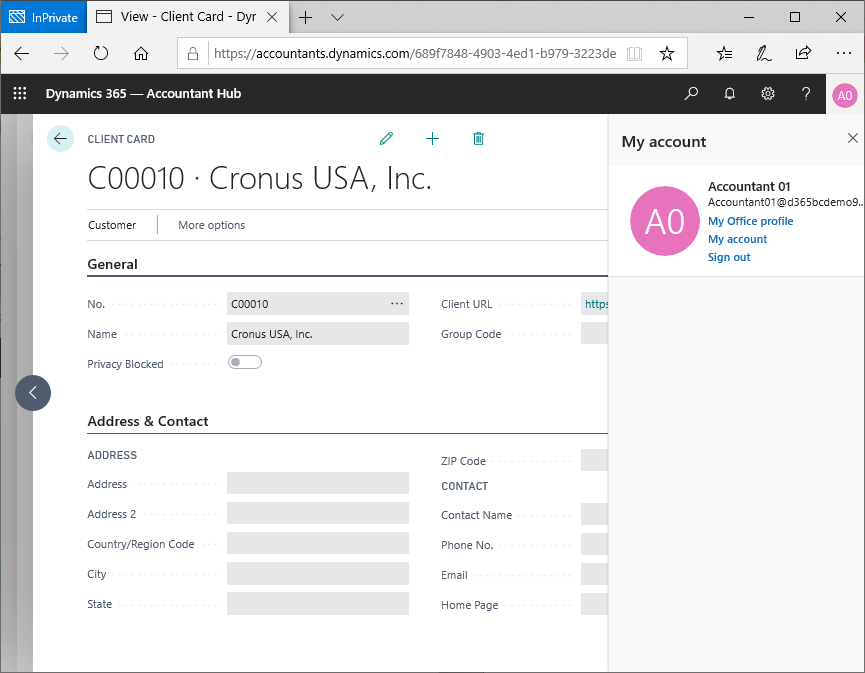Click the Phone No. field
Screen dimensions: 865x673
(x=594, y=544)
